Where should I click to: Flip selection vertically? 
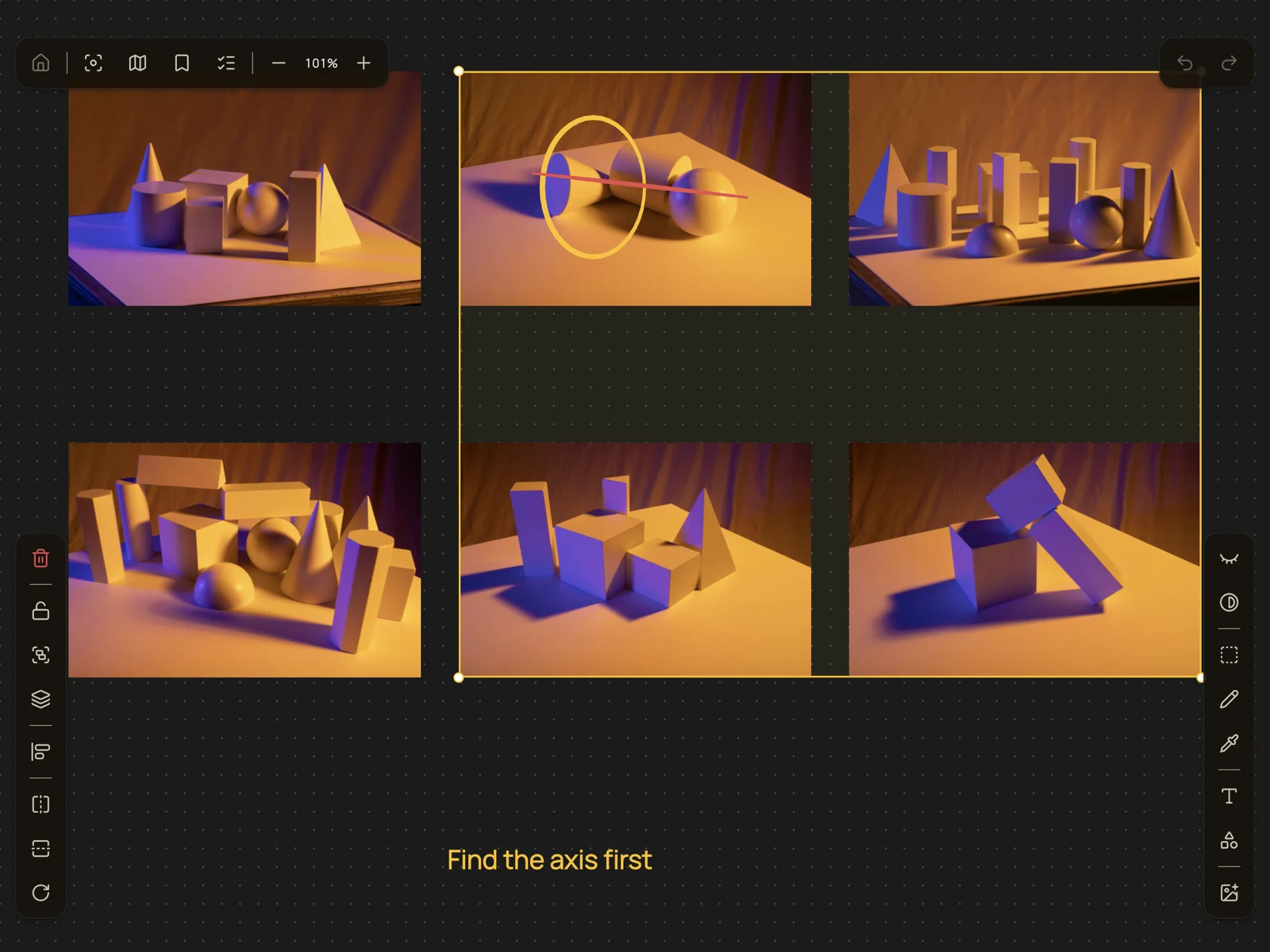(40, 848)
